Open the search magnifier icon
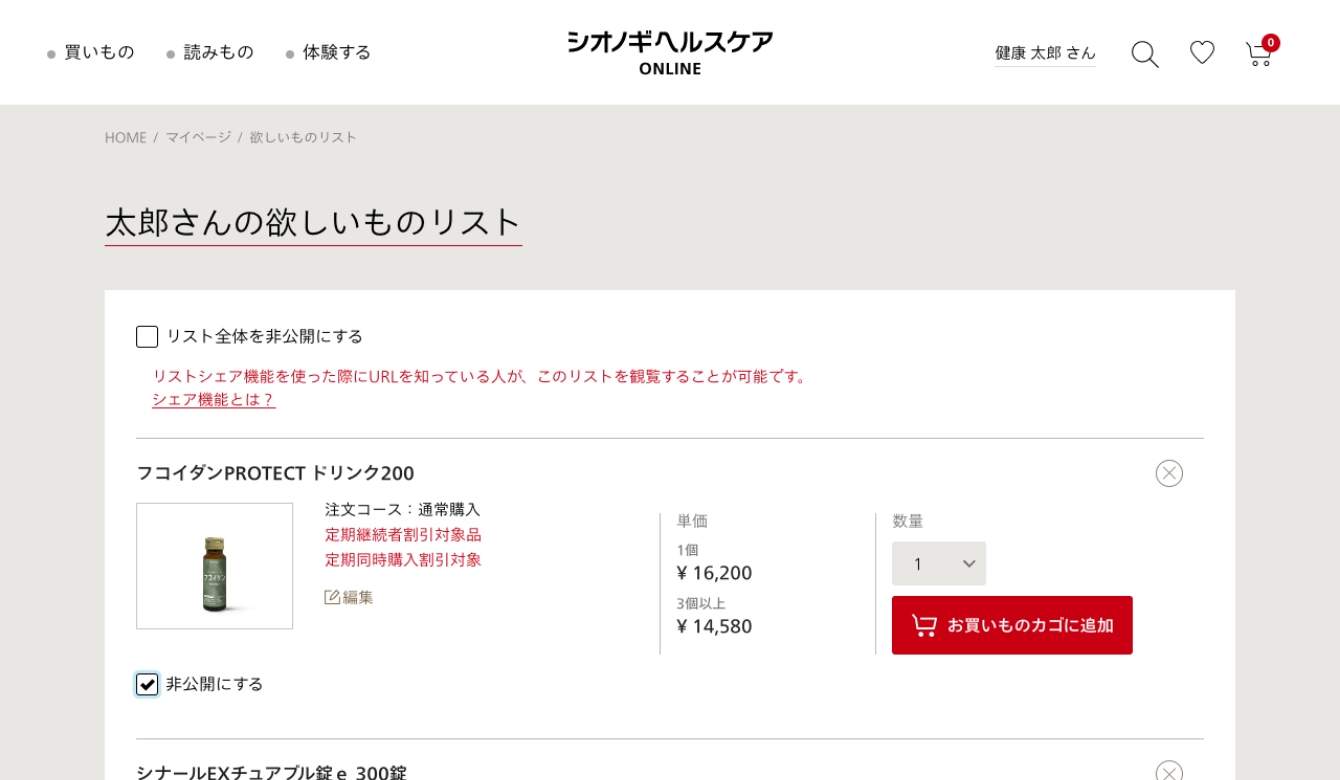The height and width of the screenshot is (780, 1340). (1145, 54)
